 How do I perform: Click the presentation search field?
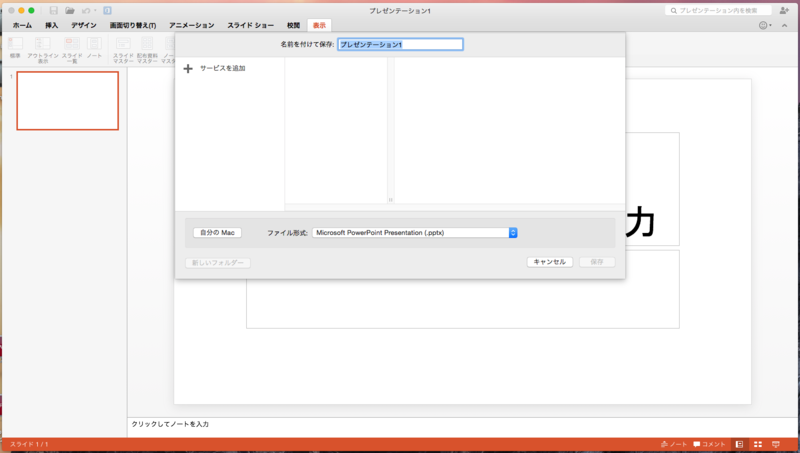718,10
